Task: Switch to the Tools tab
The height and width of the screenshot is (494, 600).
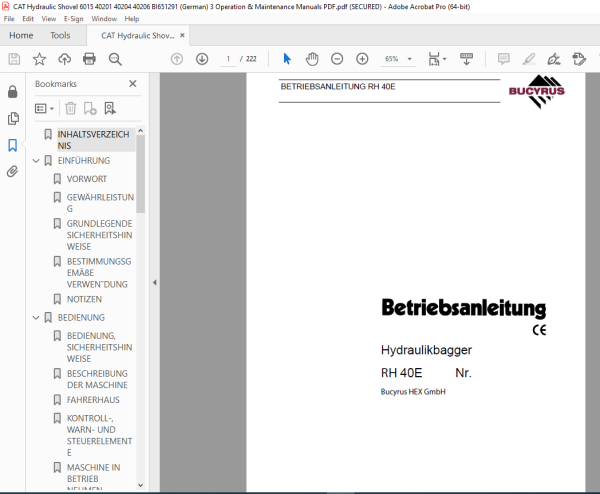Action: click(x=60, y=35)
